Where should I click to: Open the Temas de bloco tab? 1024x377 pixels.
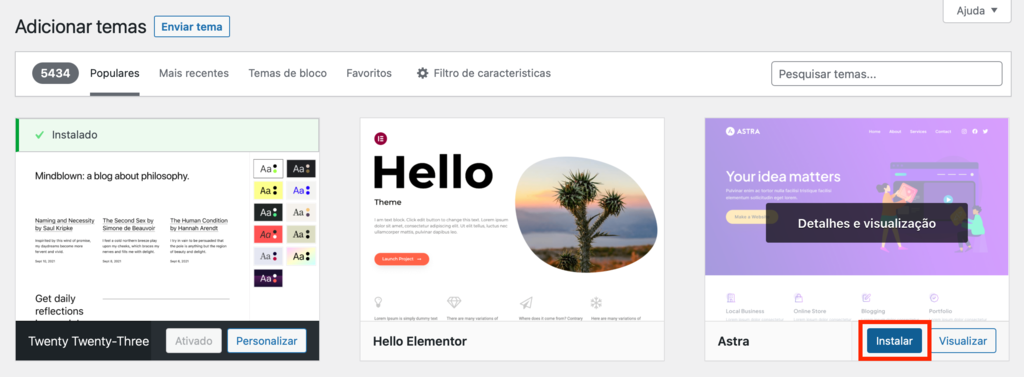click(x=287, y=73)
